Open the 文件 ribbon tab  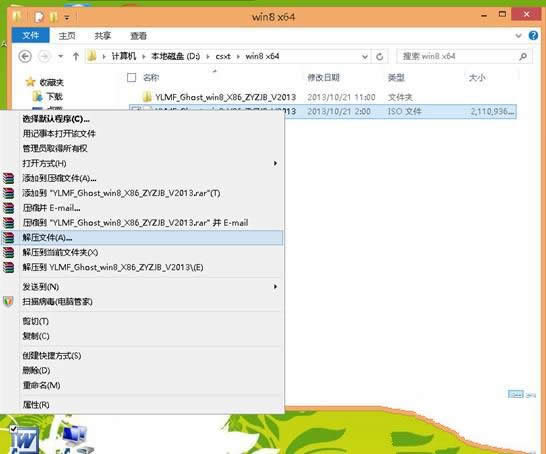30,35
